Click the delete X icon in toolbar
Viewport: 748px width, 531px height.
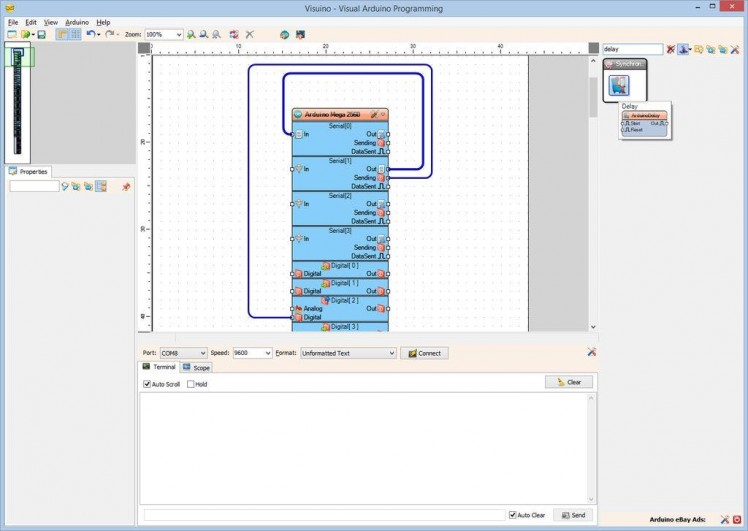pyautogui.click(x=250, y=34)
